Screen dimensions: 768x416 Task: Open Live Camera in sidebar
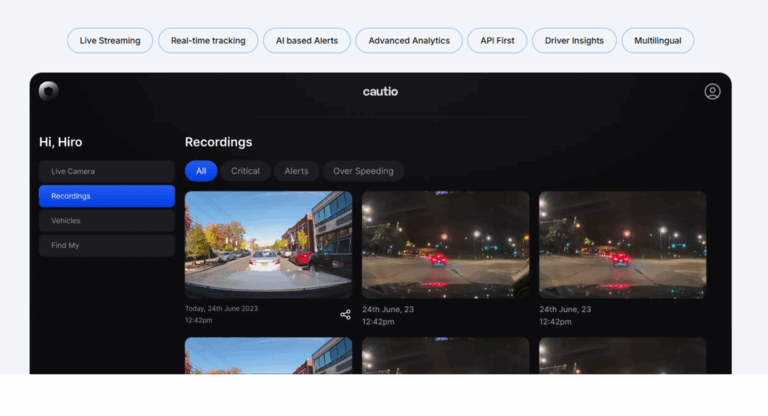tap(107, 171)
